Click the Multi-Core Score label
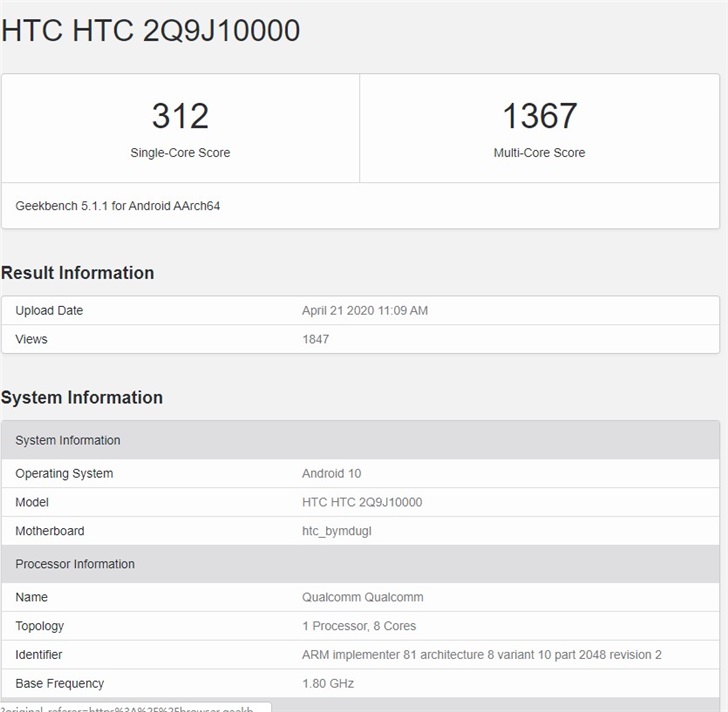 pos(540,153)
